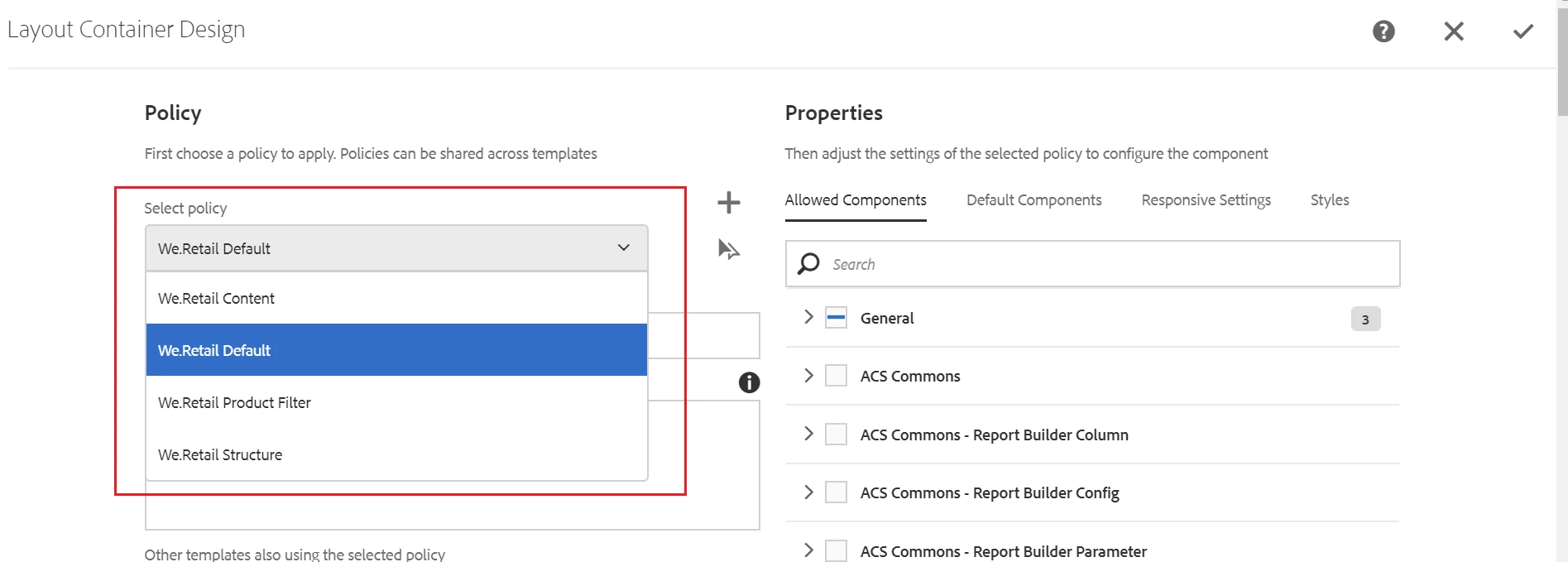Click the General group count badge 3
The height and width of the screenshot is (562, 1568).
(x=1365, y=319)
